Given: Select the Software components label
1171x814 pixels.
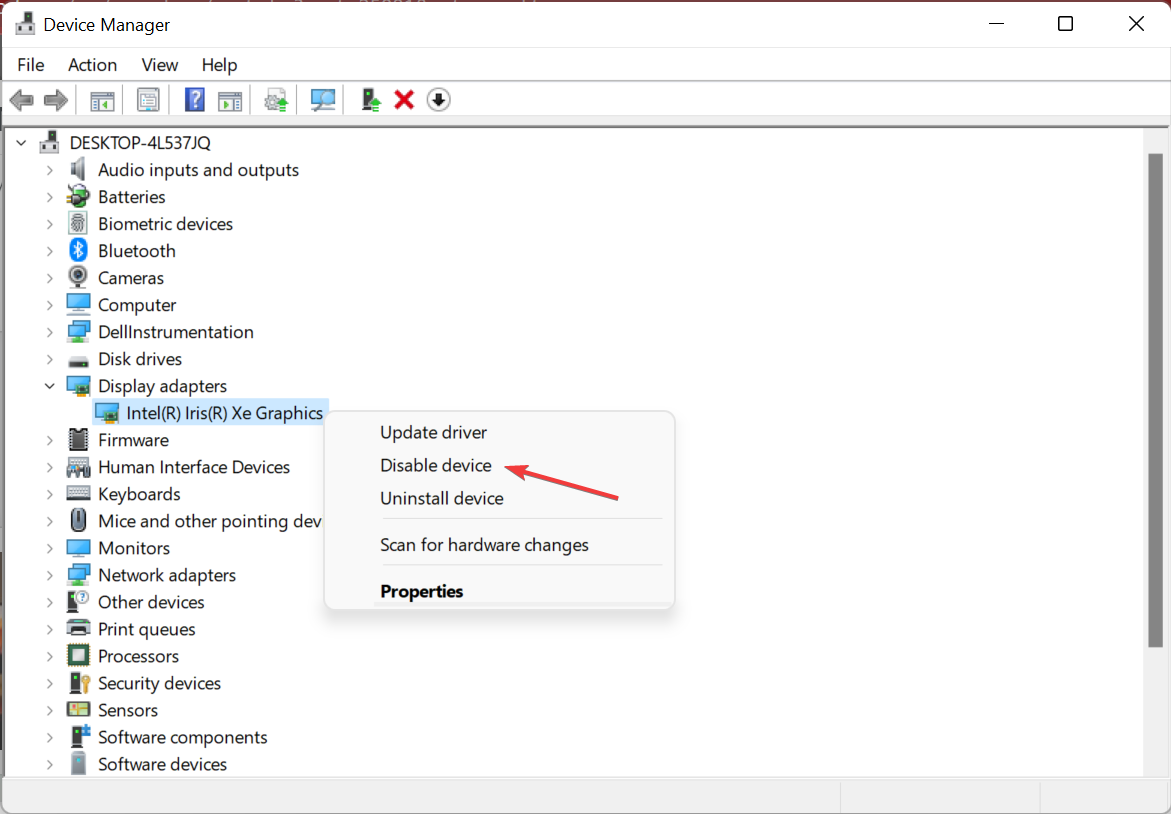Looking at the screenshot, I should [x=183, y=737].
